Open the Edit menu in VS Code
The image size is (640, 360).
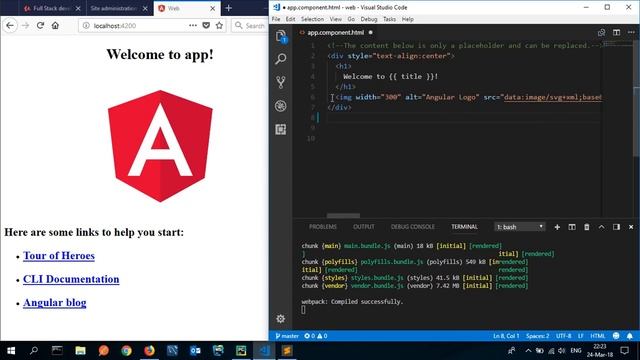[290, 19]
